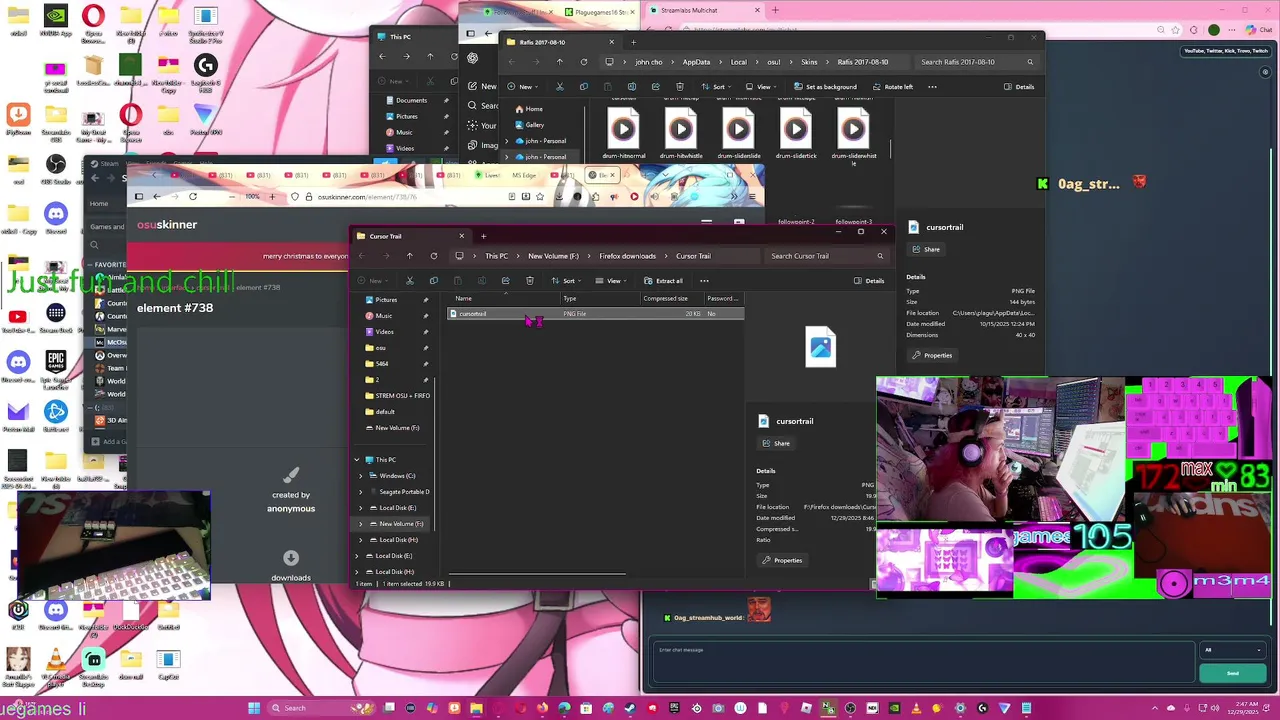Open Streamlabs Desktop shortcut on desktop

tap(93, 666)
